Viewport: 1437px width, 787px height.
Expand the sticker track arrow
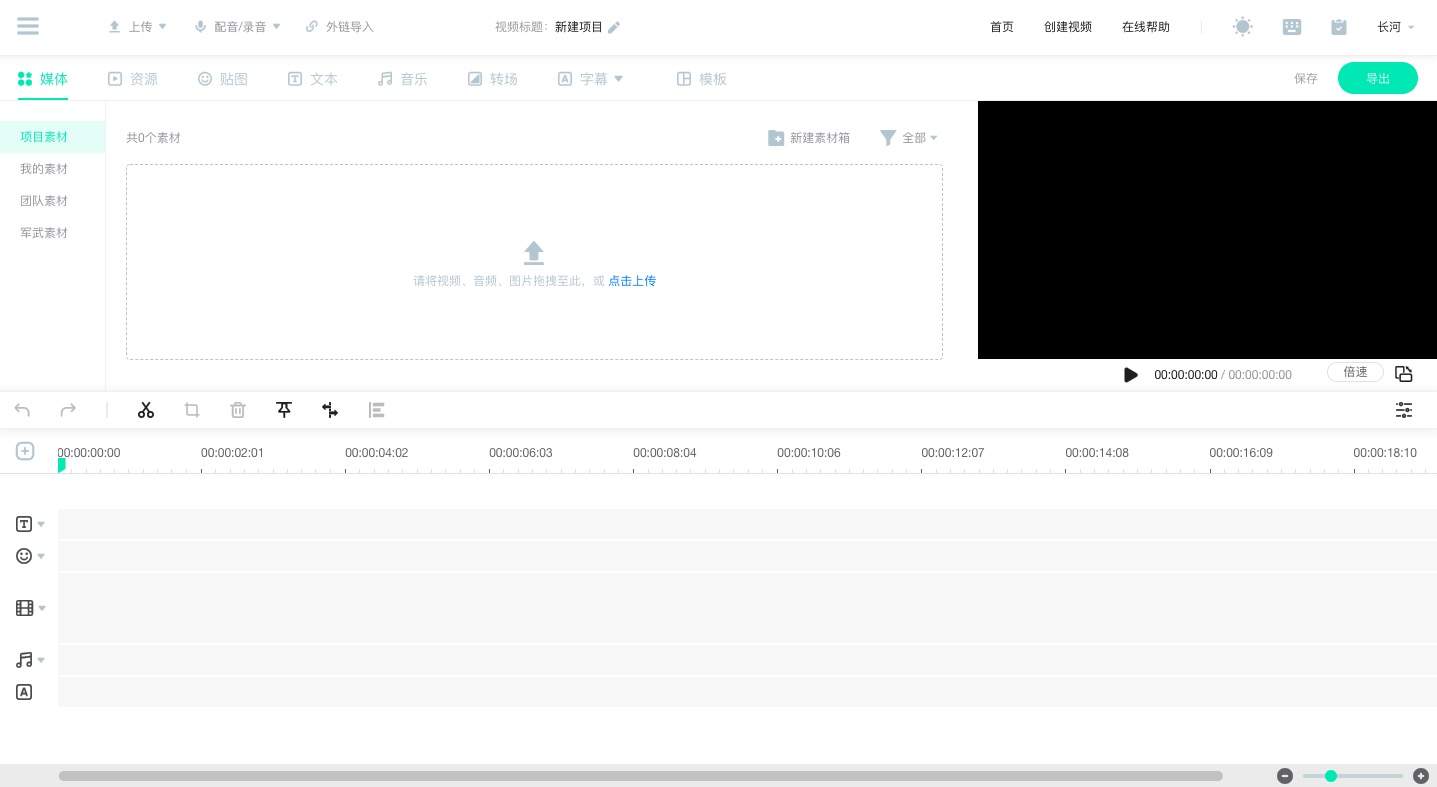tap(41, 556)
